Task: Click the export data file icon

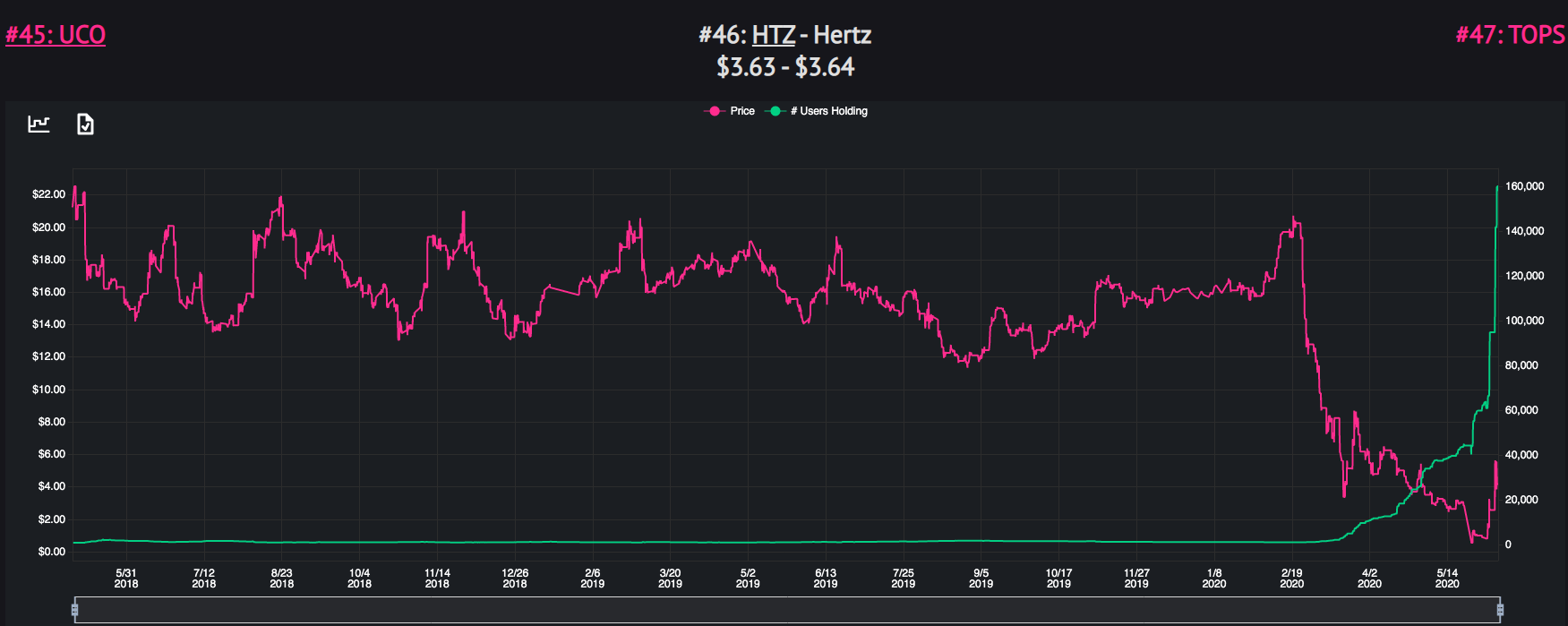Action: (x=85, y=124)
